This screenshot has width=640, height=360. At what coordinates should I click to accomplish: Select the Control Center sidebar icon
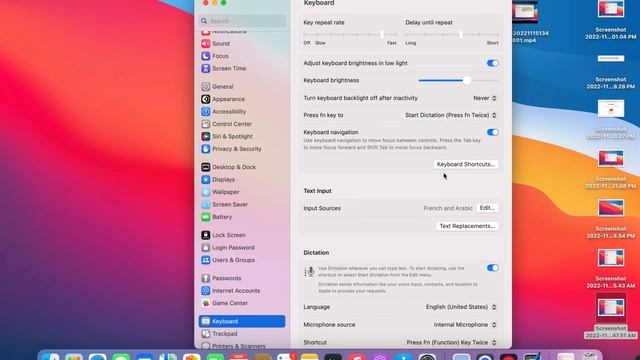click(x=206, y=124)
